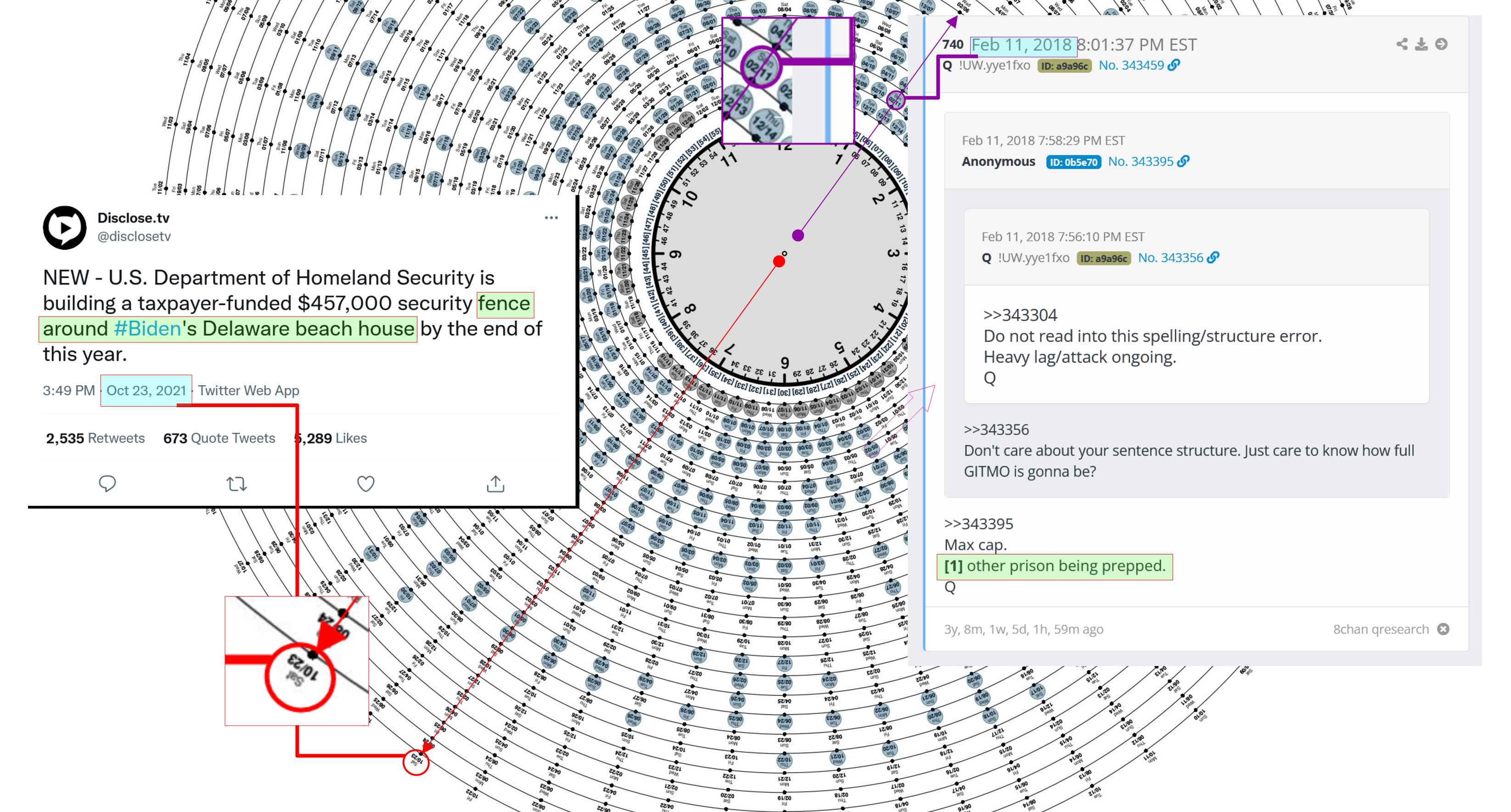Click the >>343304 reply reference
The width and height of the screenshot is (1511, 812).
(x=1020, y=315)
